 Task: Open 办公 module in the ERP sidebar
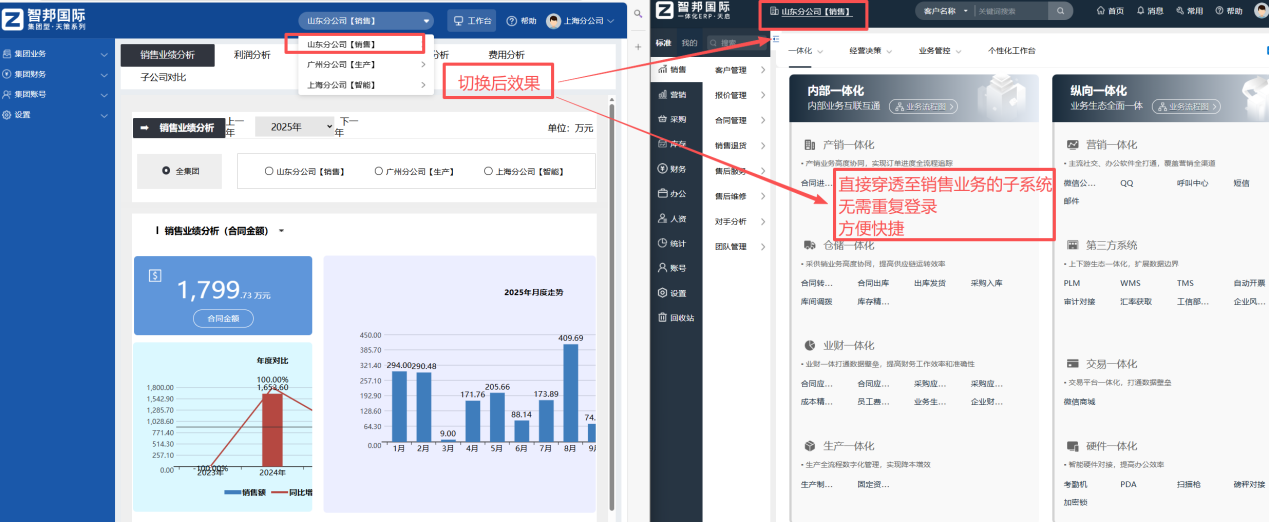[672, 194]
